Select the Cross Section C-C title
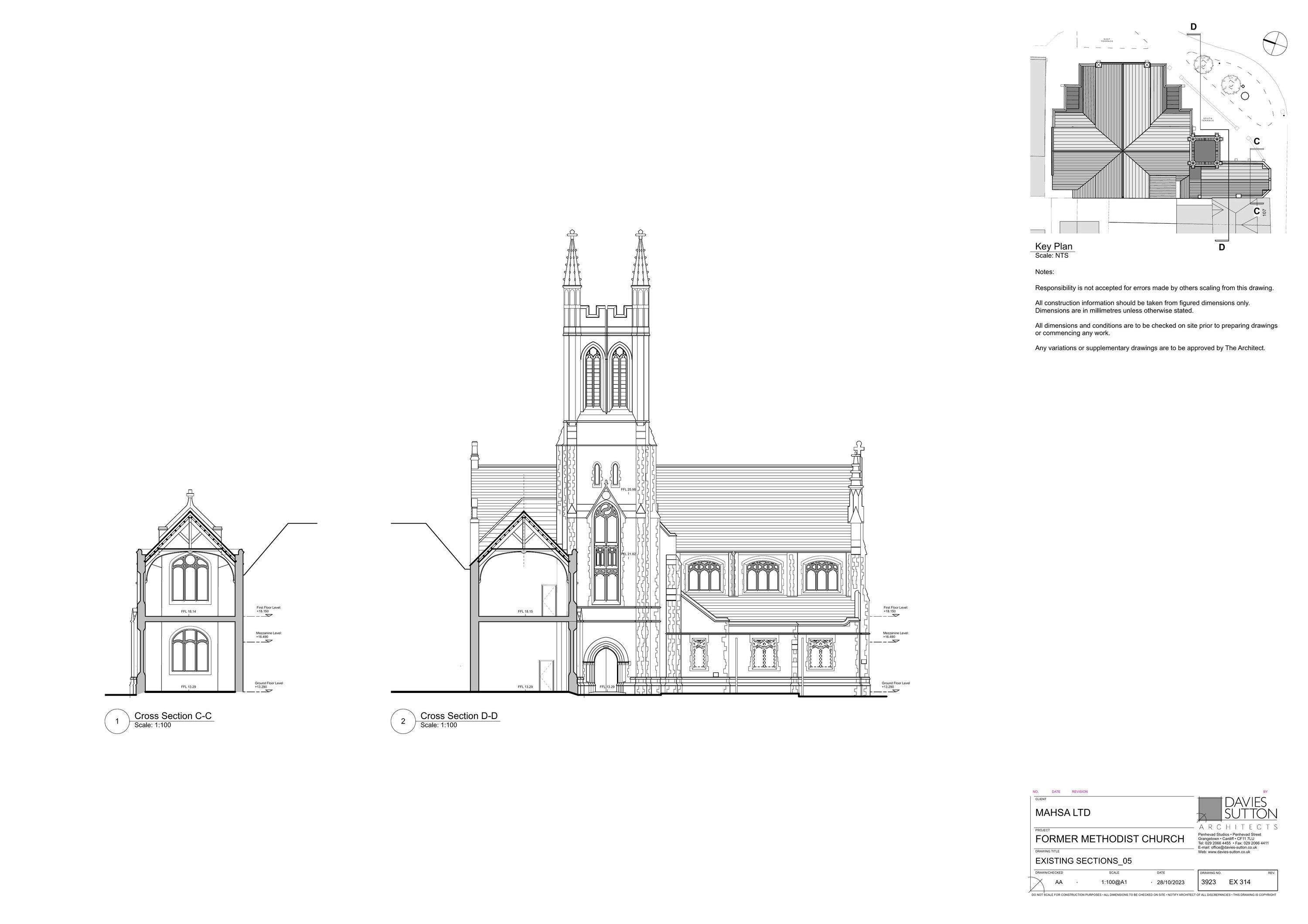 tap(173, 716)
